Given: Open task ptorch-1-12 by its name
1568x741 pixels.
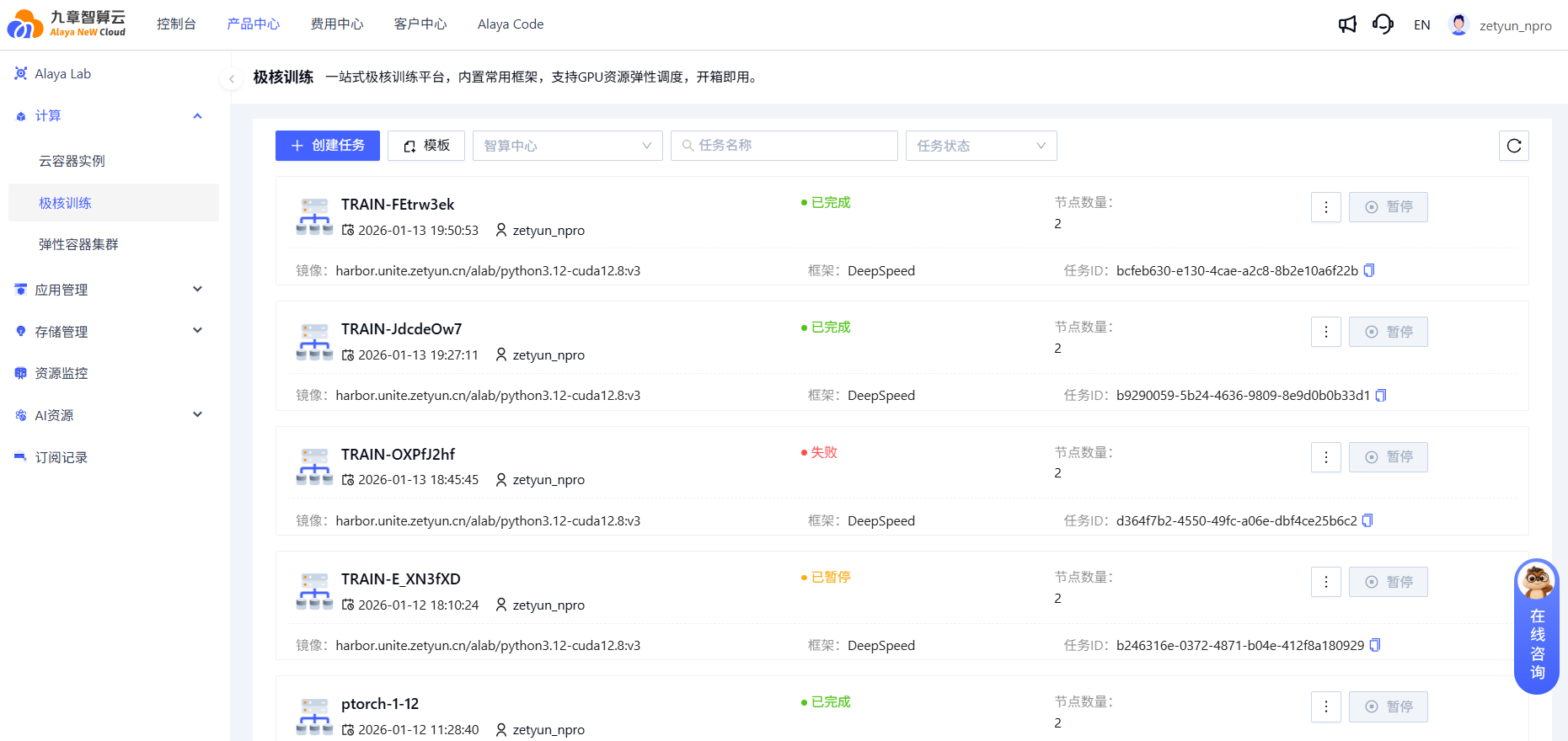Looking at the screenshot, I should [x=380, y=704].
